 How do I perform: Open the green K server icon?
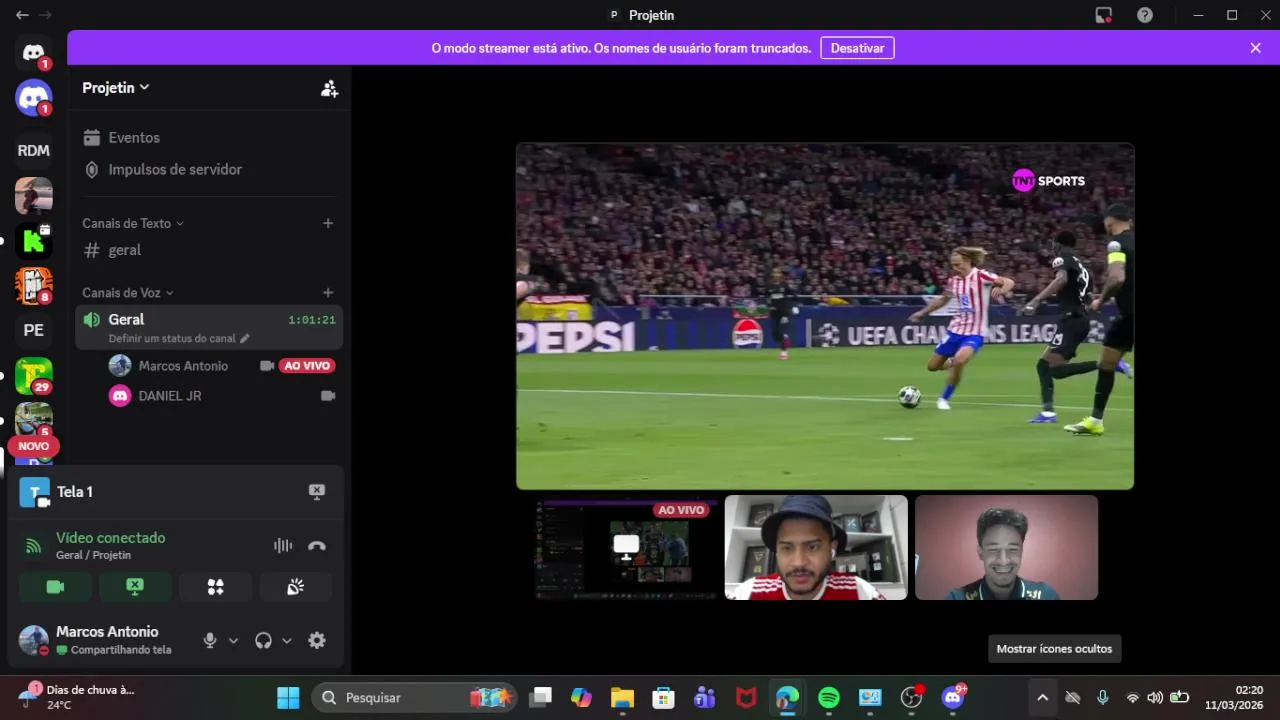click(33, 240)
